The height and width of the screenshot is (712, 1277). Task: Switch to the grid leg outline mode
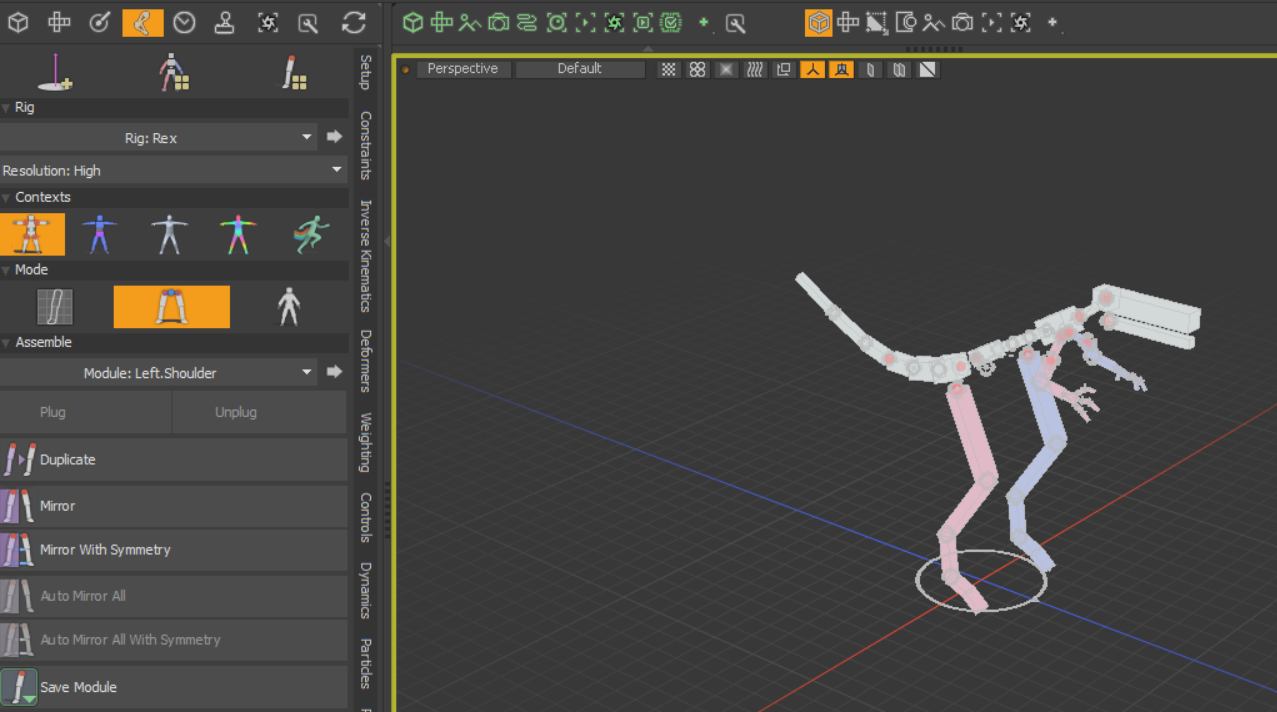click(x=55, y=307)
